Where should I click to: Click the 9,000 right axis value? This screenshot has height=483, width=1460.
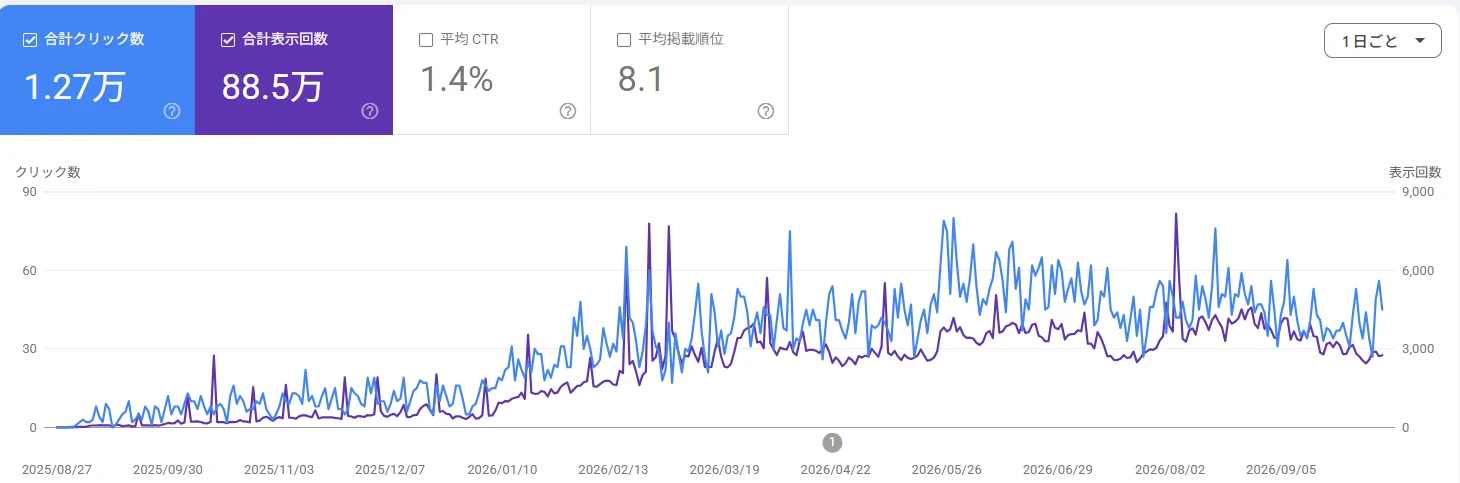coord(1420,192)
